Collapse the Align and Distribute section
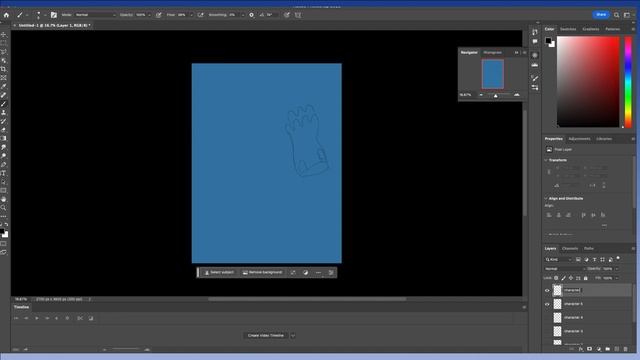The height and width of the screenshot is (360, 640). (546, 198)
